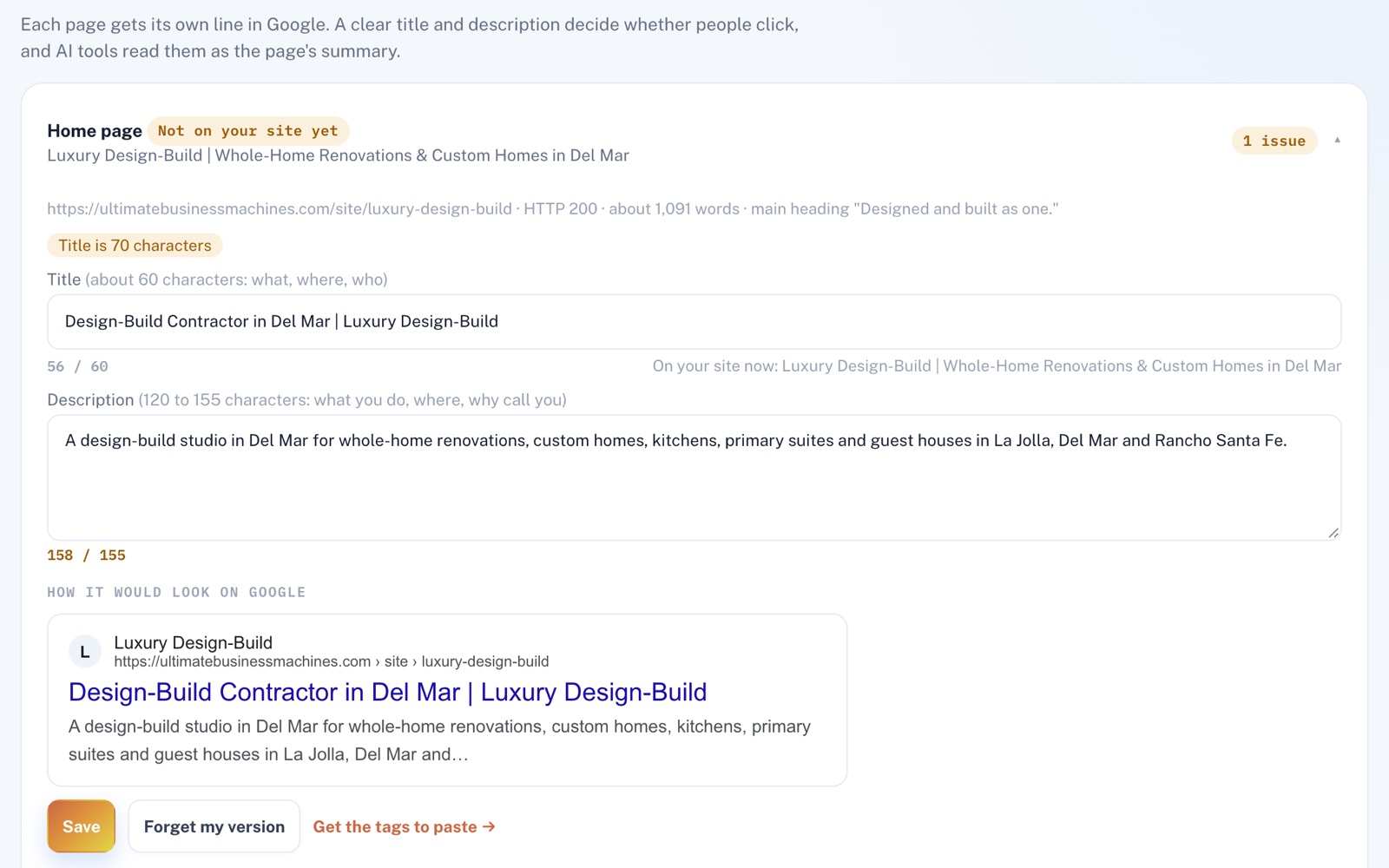Image resolution: width=1389 pixels, height=868 pixels.
Task: Collapse the Home page card triangle
Action: [x=1337, y=140]
